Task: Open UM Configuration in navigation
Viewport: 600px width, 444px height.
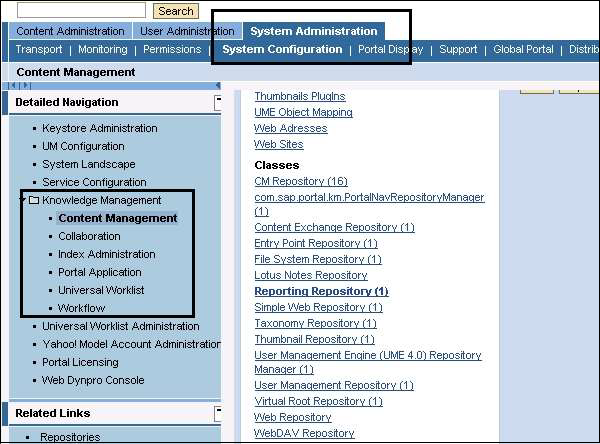Action: tap(83, 146)
